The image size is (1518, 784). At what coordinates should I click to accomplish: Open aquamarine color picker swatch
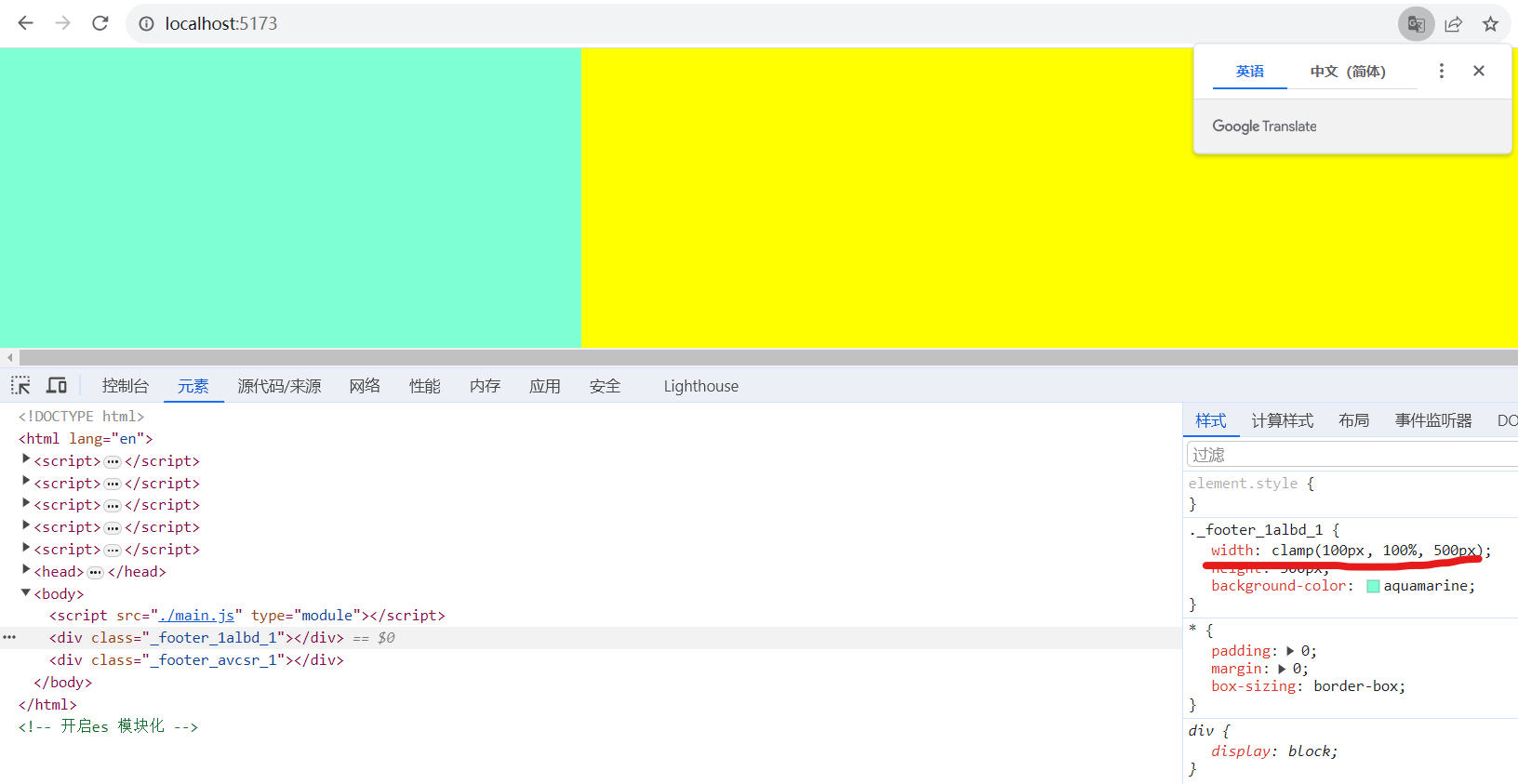[x=1373, y=586]
